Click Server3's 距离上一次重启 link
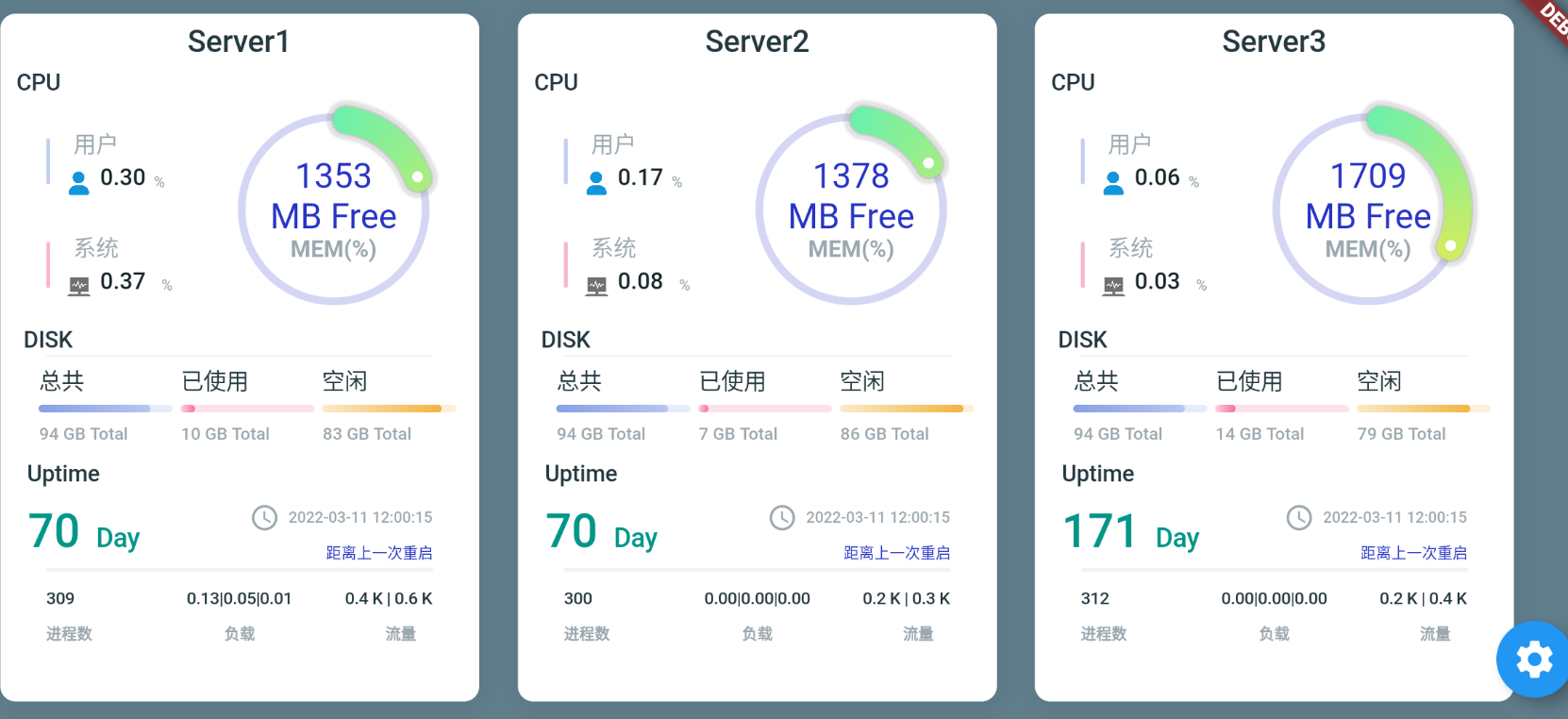Viewport: 1568px width, 719px height. pos(1413,553)
